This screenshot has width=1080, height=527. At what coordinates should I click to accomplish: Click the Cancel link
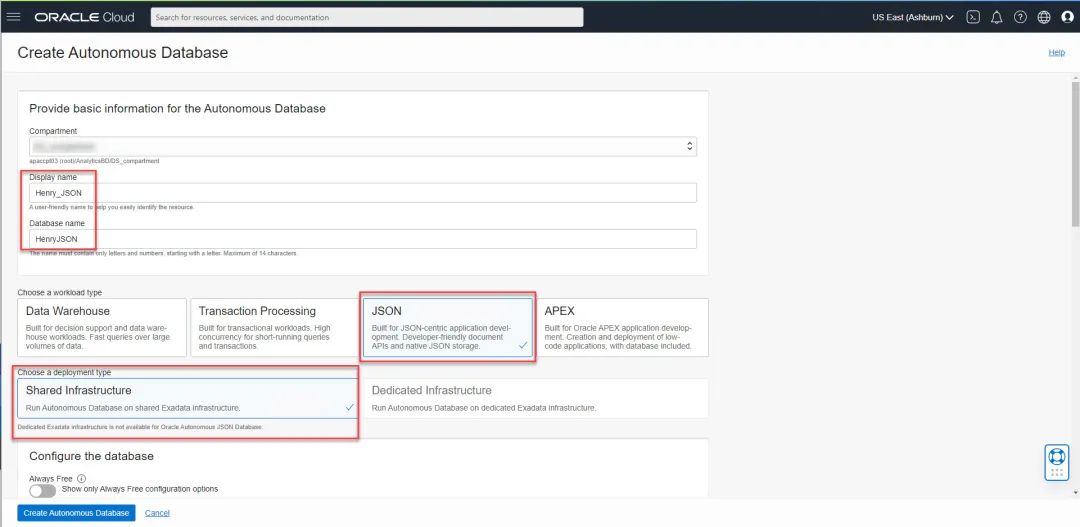(x=157, y=513)
